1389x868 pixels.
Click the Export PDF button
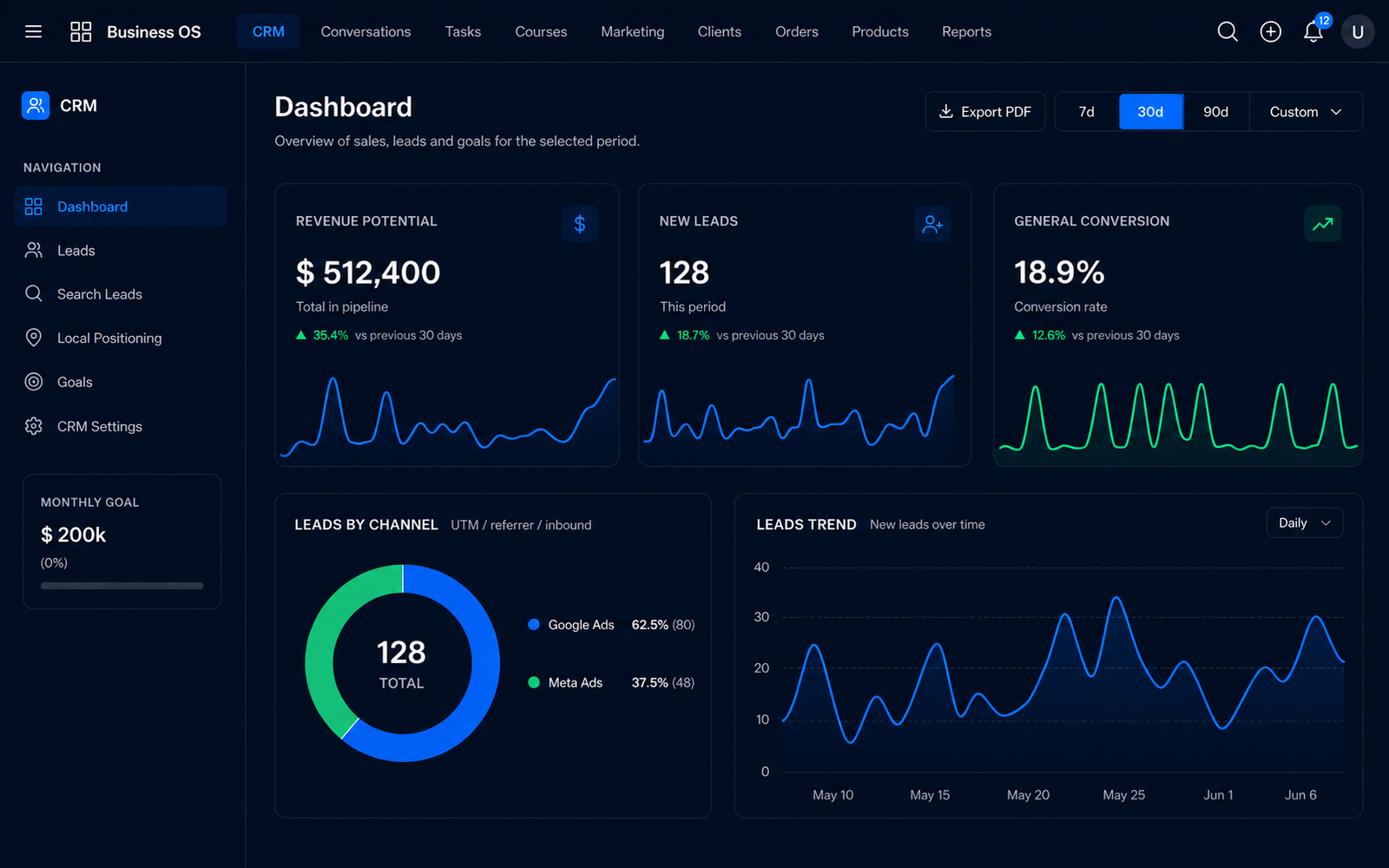(985, 112)
